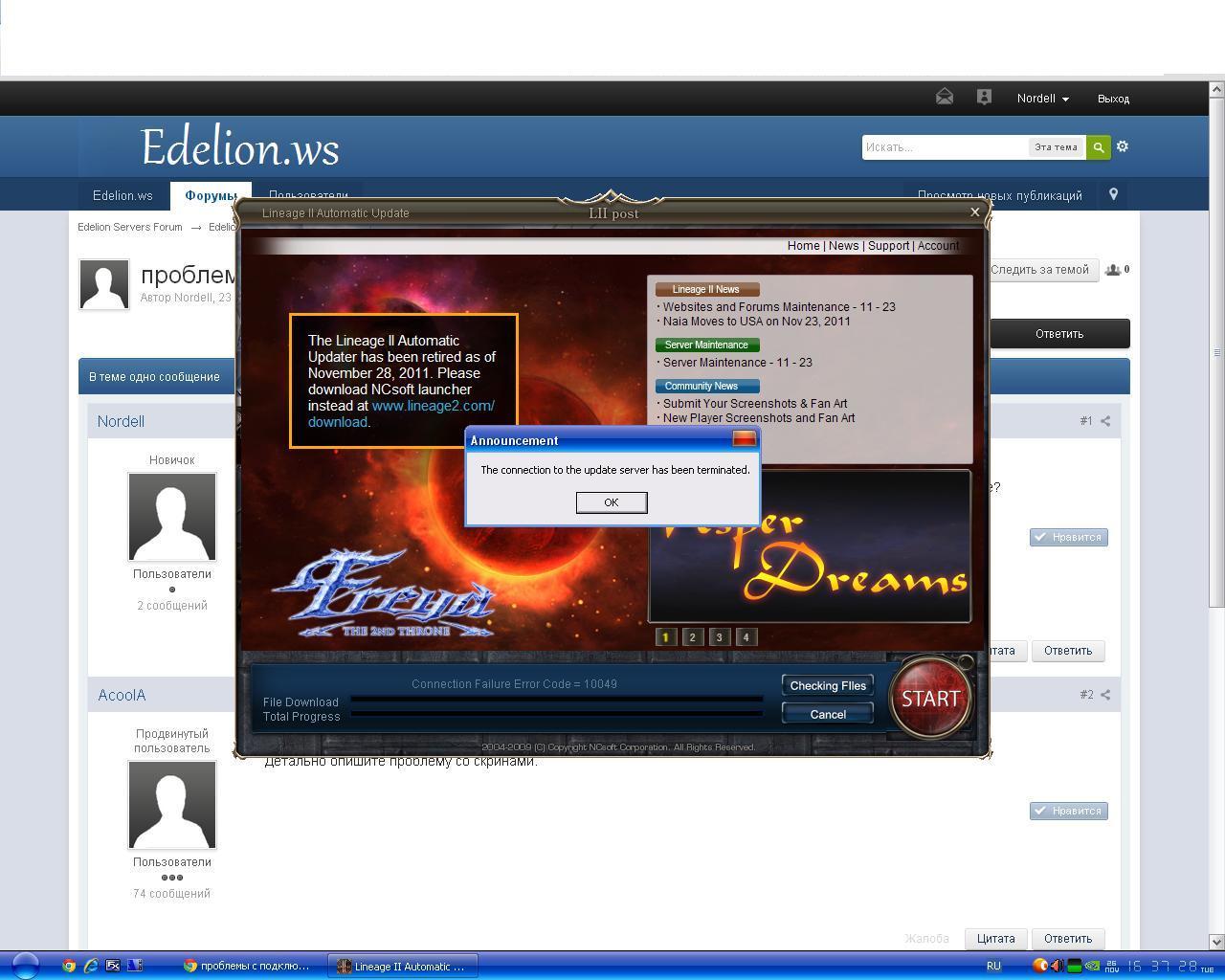Click the Windows Start orb
1225x980 pixels.
coord(25,965)
